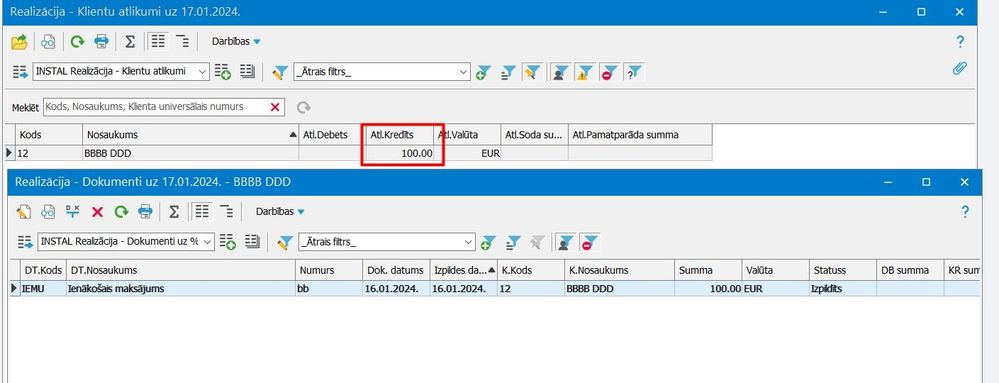The image size is (999, 383).
Task: Click filter list icon in Dokumenti window
Action: [x=513, y=242]
